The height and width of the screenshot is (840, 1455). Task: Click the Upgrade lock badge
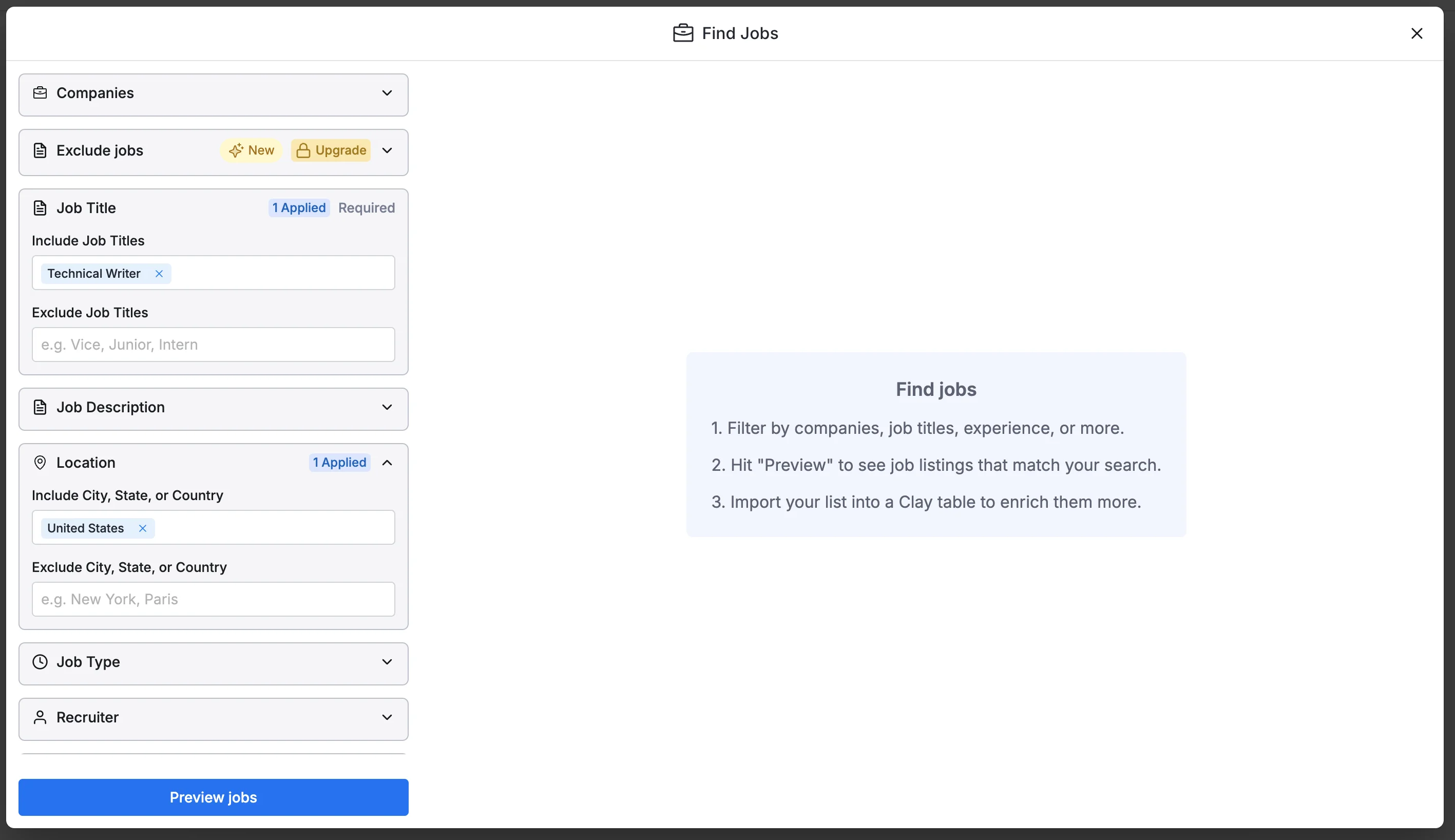click(331, 150)
